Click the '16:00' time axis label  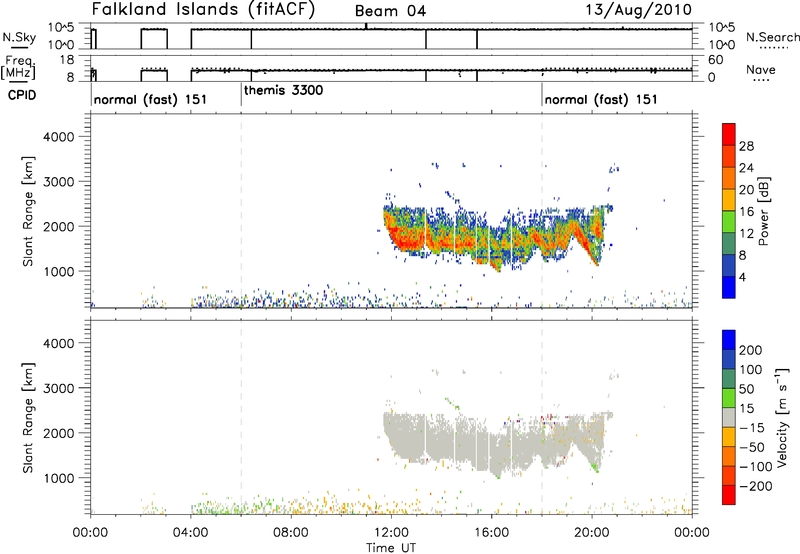point(491,533)
